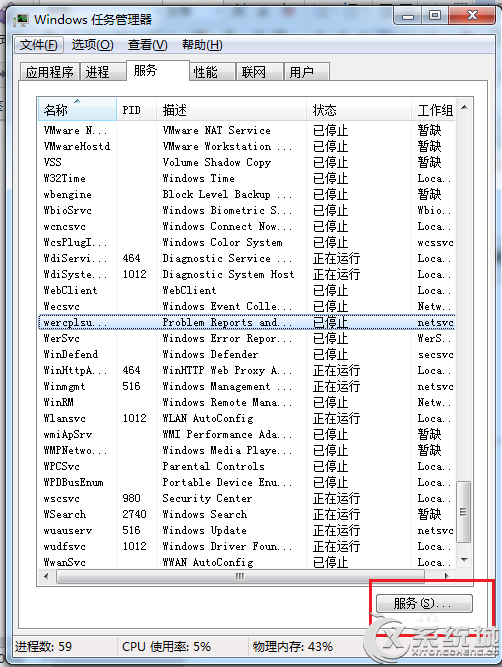Select the VSS service row
The height and width of the screenshot is (667, 502).
click(x=246, y=162)
